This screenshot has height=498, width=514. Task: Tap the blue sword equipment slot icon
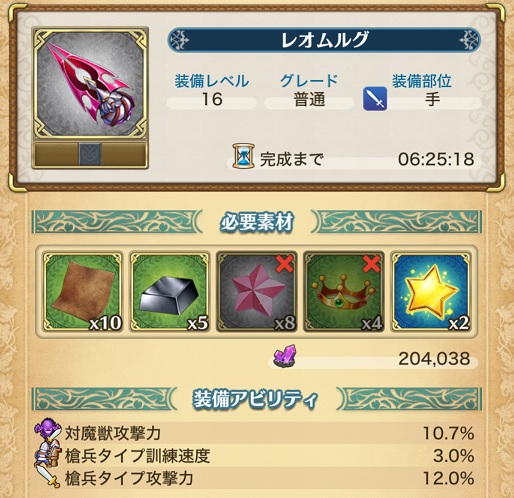click(x=375, y=99)
